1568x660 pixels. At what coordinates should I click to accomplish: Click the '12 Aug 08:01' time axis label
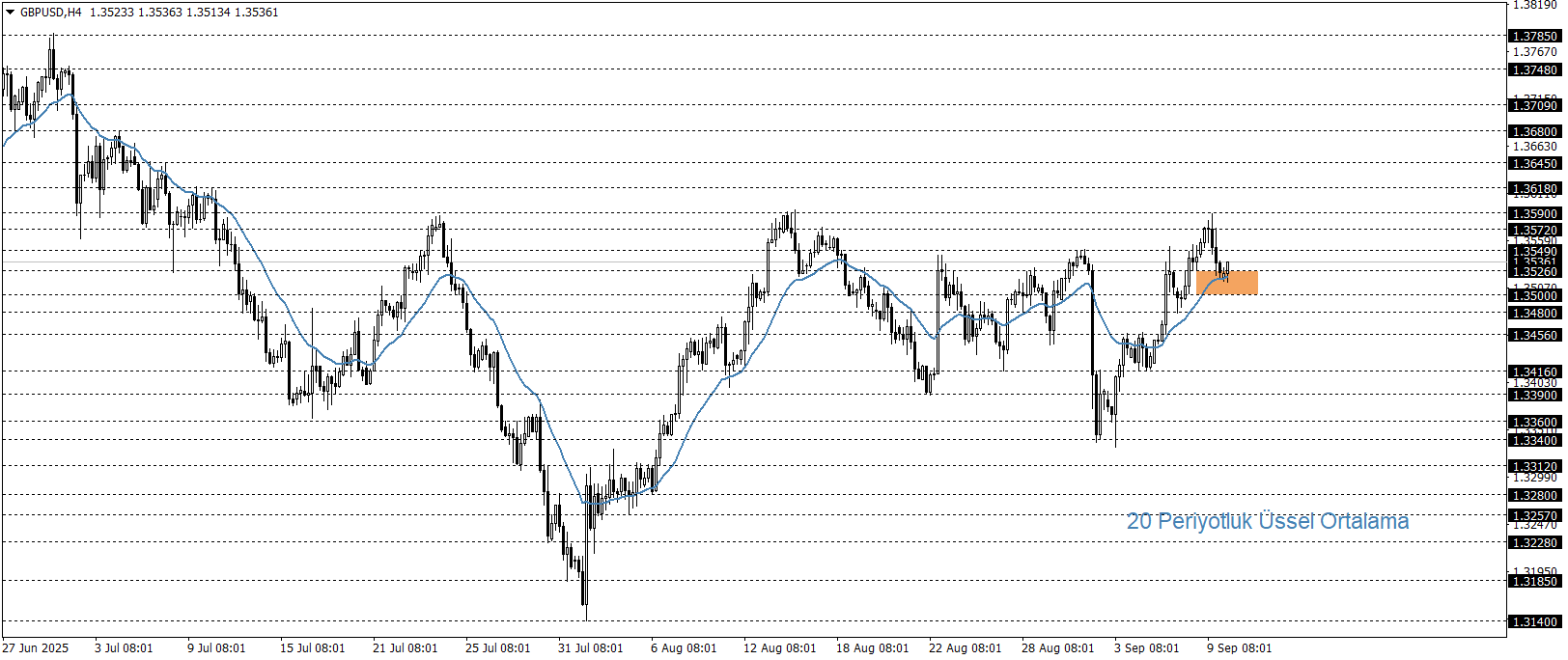coord(779,648)
